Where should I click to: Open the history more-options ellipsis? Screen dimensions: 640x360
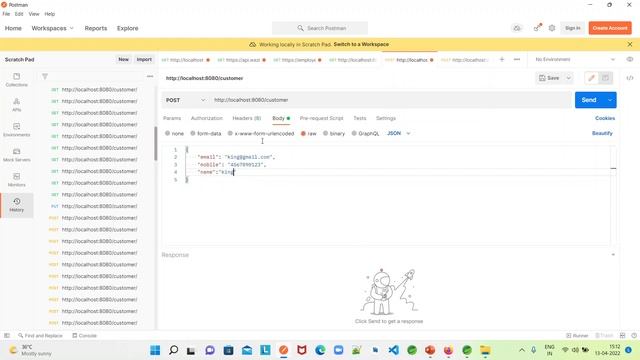click(x=150, y=76)
